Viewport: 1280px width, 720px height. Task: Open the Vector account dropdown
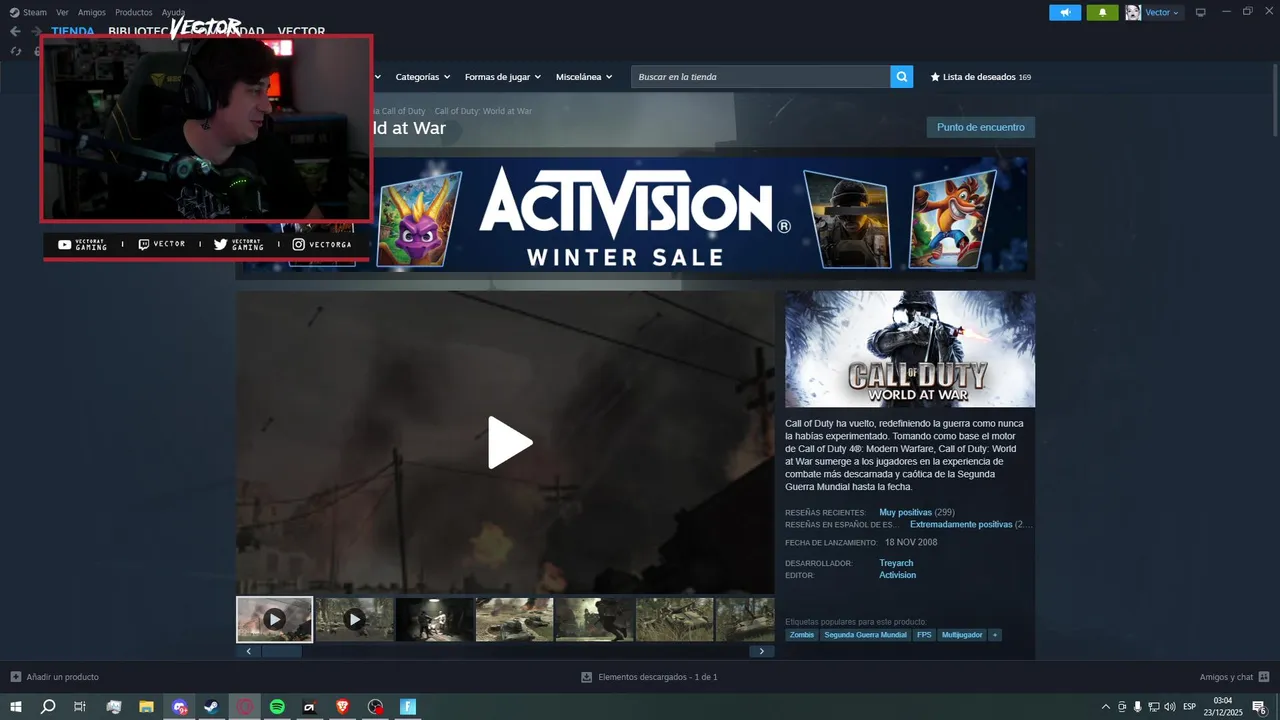pyautogui.click(x=1162, y=12)
